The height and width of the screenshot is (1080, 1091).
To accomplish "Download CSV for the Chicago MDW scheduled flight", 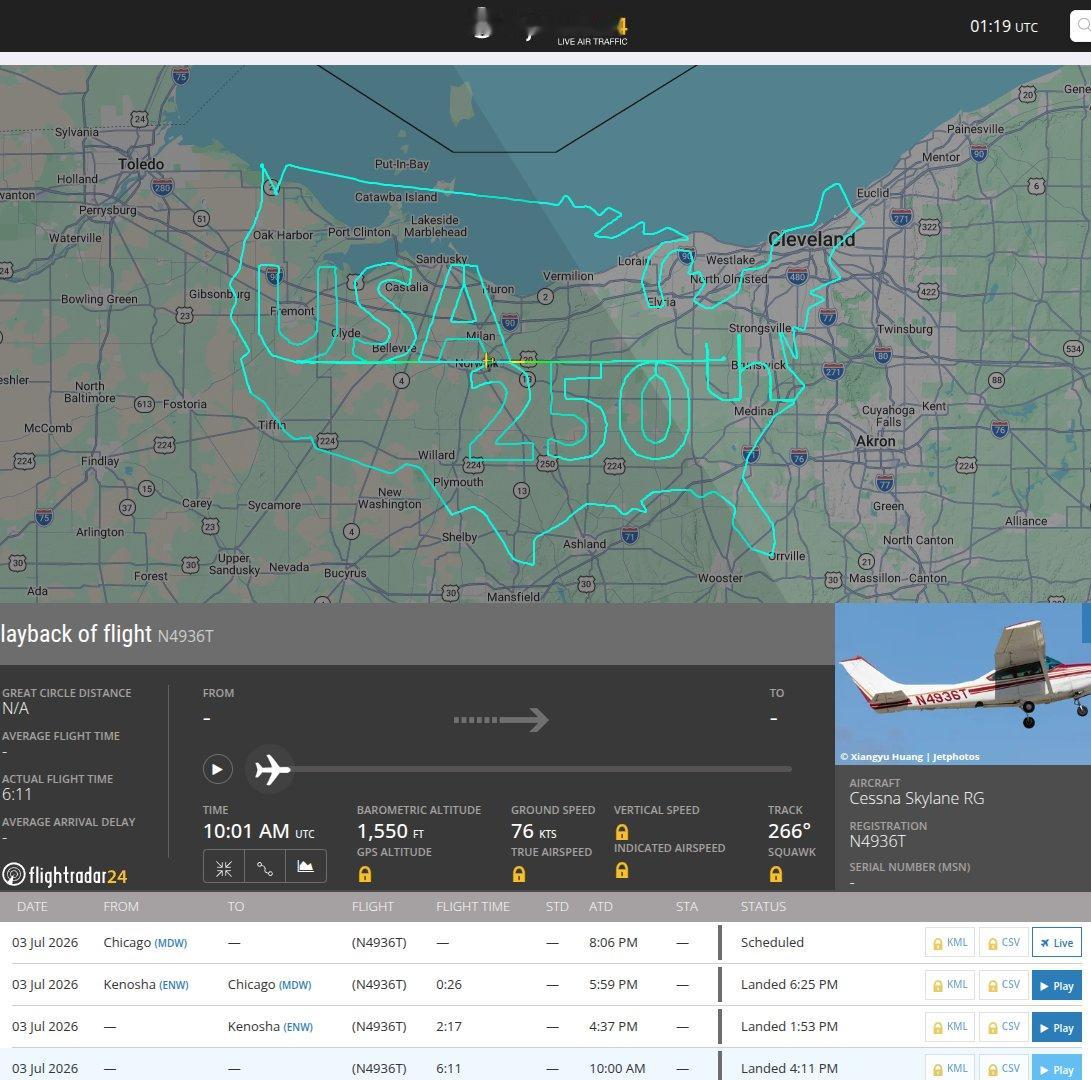I will point(1003,943).
